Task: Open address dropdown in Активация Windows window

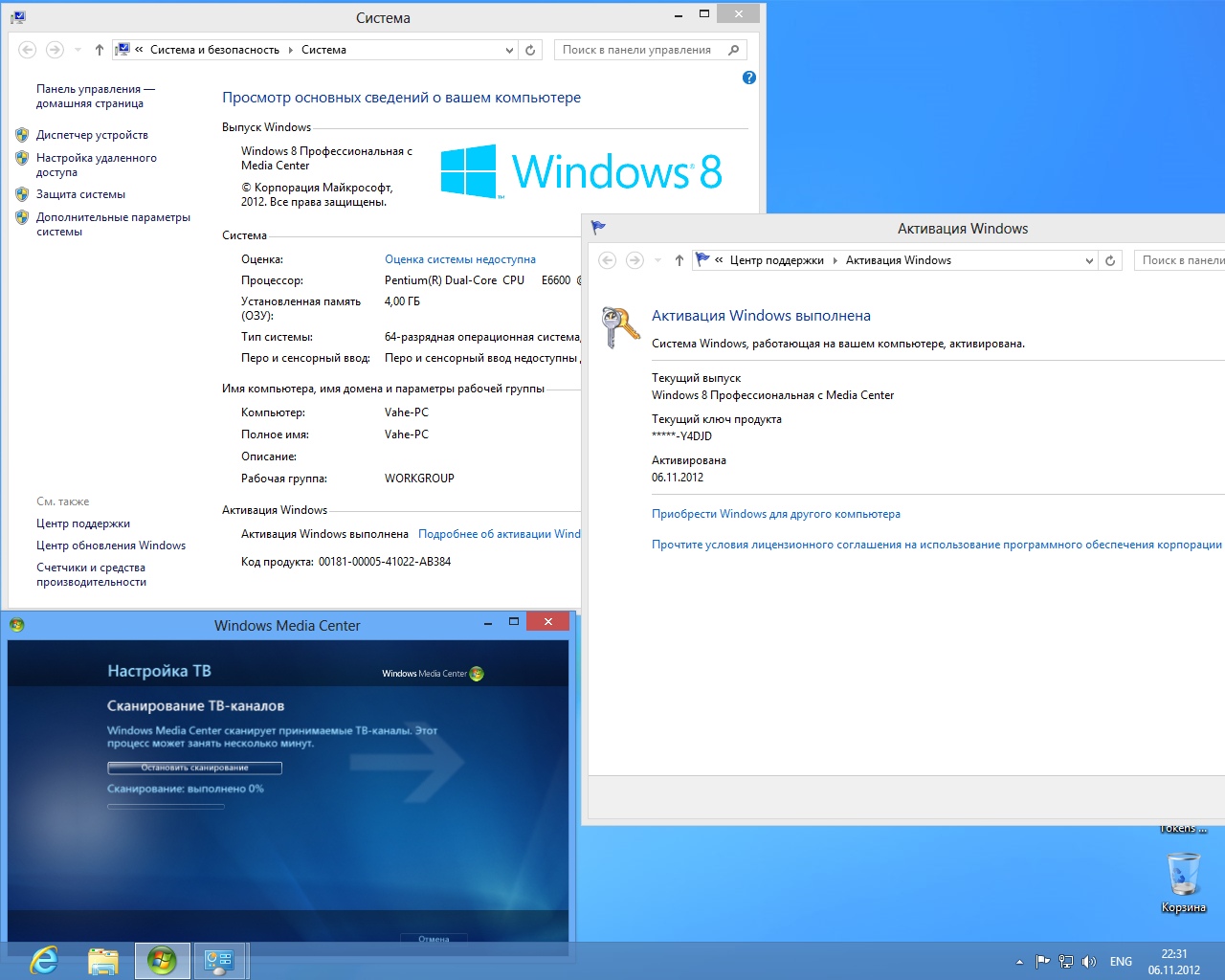Action: click(1089, 260)
